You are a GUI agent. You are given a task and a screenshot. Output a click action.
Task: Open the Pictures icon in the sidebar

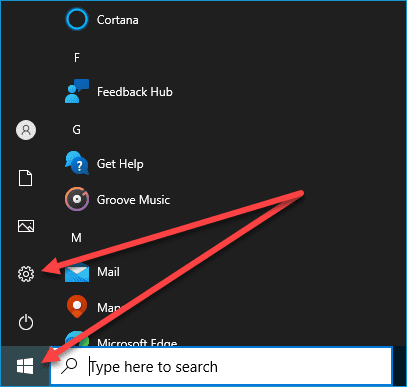point(26,226)
